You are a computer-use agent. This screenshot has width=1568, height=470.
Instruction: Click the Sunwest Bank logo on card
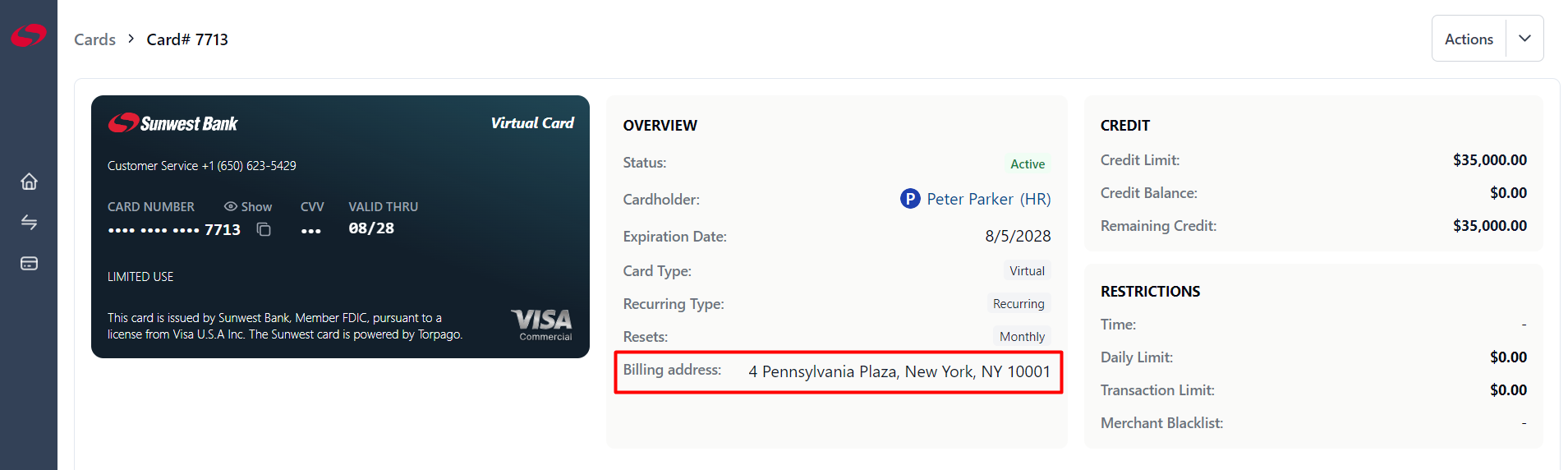click(x=173, y=123)
